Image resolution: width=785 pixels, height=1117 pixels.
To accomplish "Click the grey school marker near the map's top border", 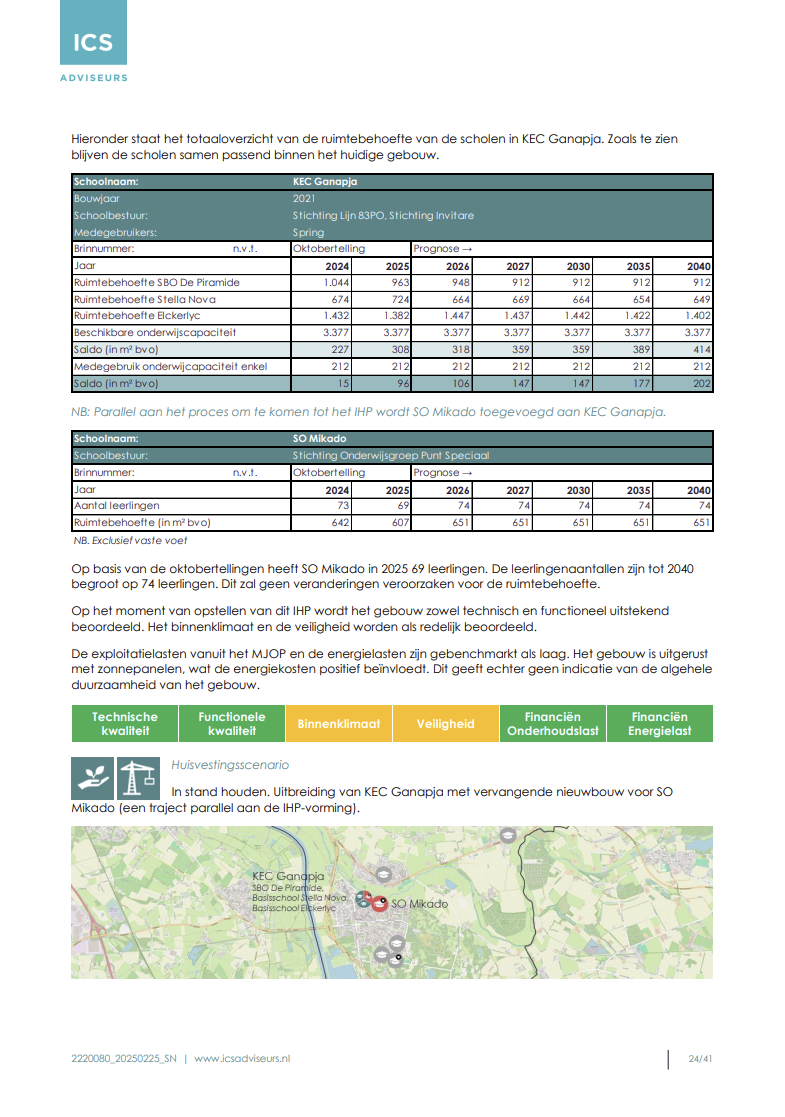I will (x=506, y=833).
